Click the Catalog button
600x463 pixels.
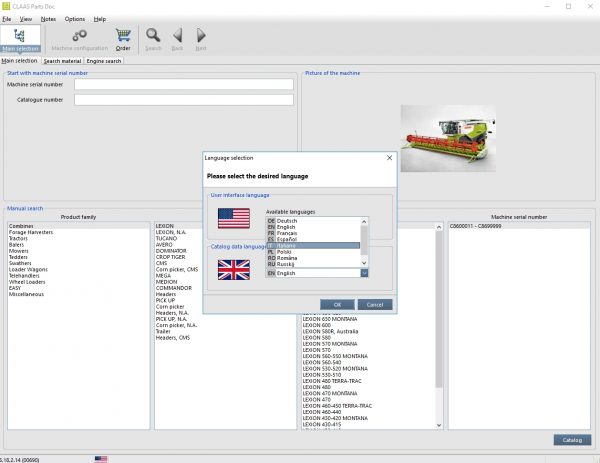click(572, 440)
